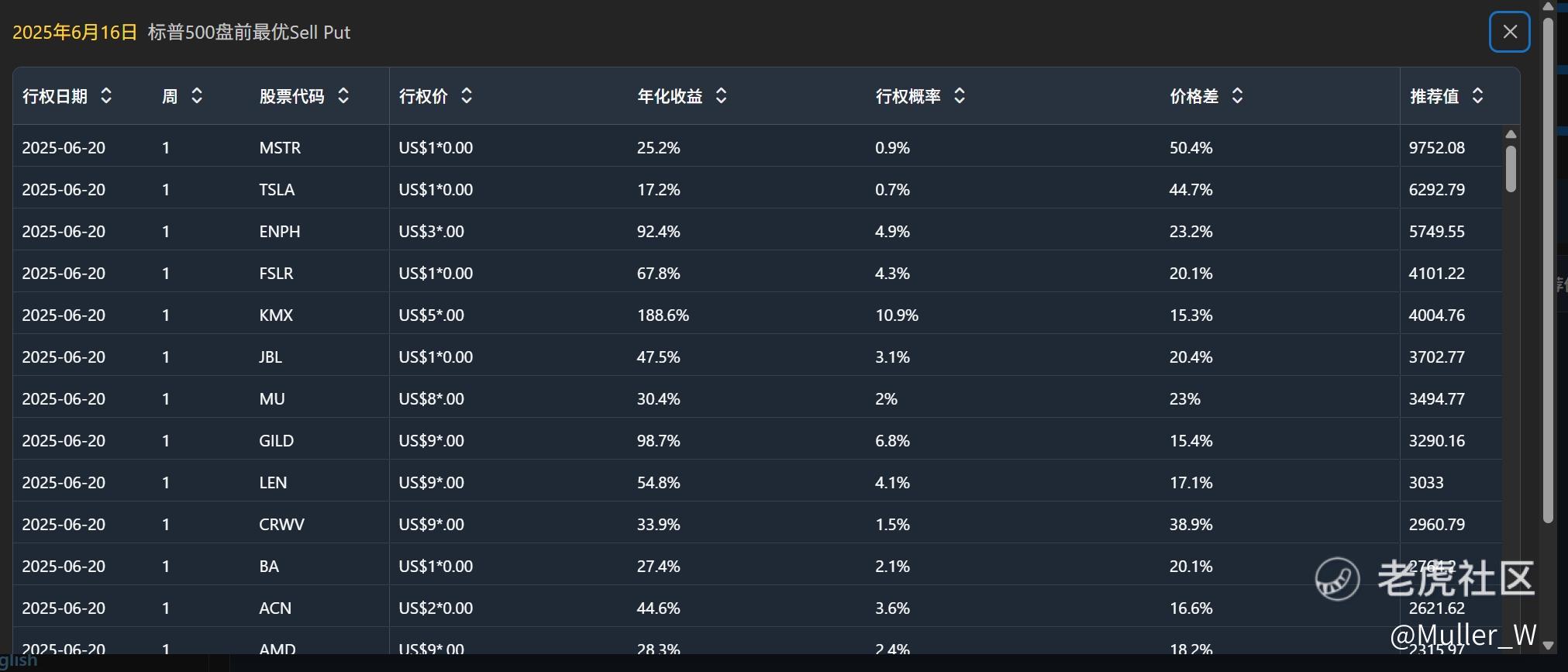Toggle 行权价 column sort icon
Screen dimensions: 1568x672
click(x=467, y=96)
